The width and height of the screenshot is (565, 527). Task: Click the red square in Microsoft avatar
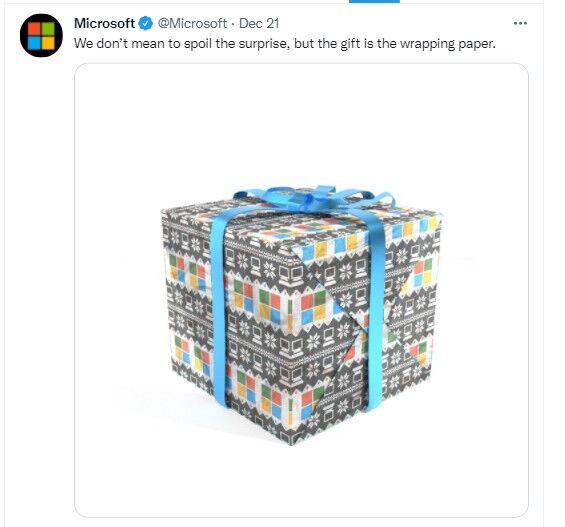coord(34,29)
